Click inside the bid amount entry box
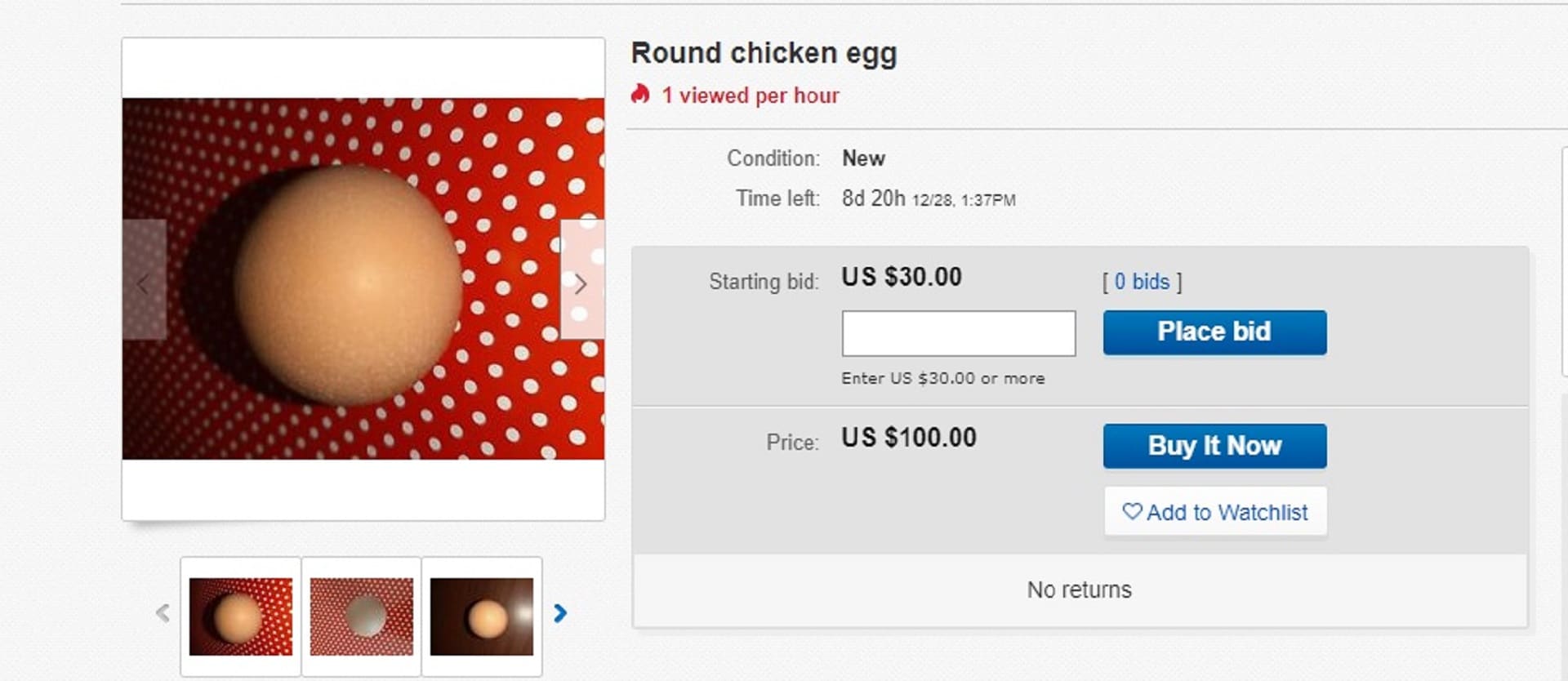This screenshot has height=681, width=1568. click(x=959, y=333)
